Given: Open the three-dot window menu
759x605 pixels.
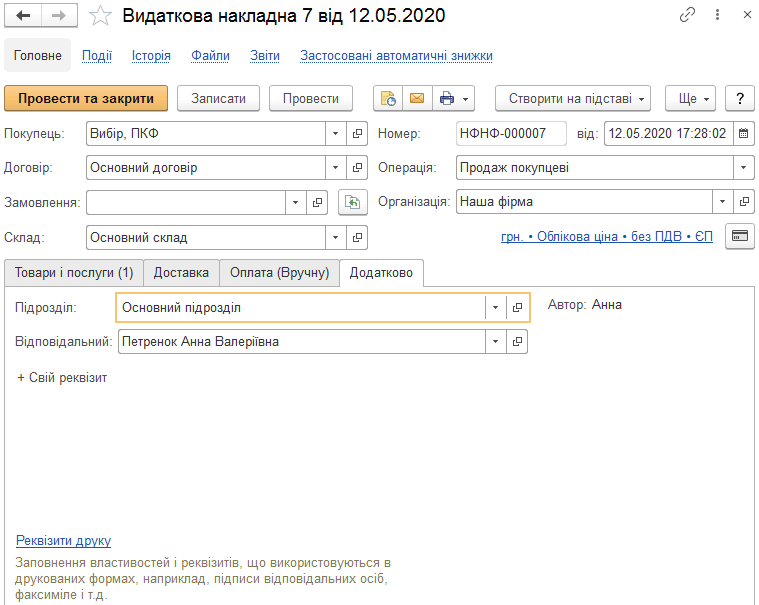Looking at the screenshot, I should [x=717, y=15].
